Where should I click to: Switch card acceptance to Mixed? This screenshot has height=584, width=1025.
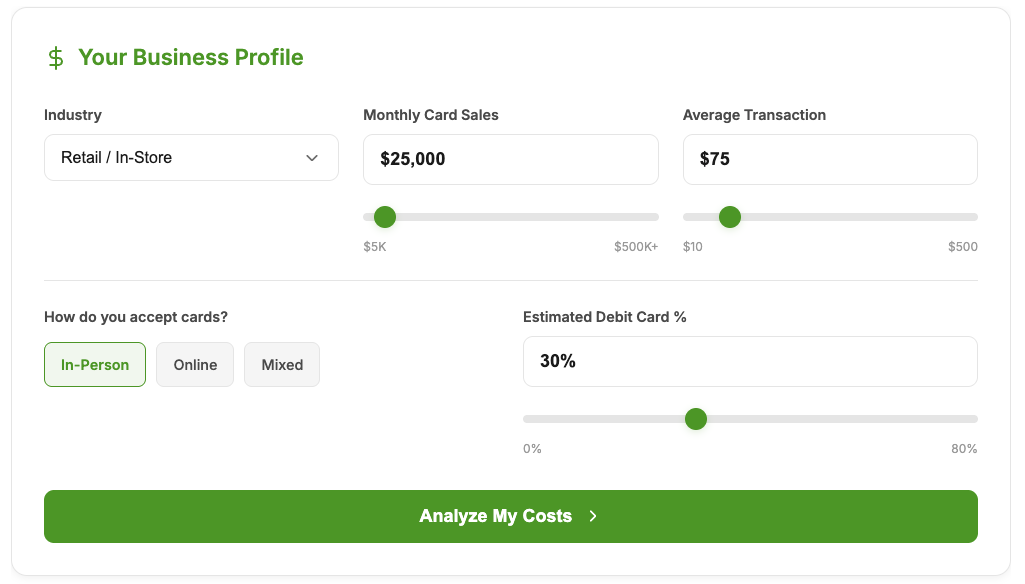pyautogui.click(x=282, y=365)
